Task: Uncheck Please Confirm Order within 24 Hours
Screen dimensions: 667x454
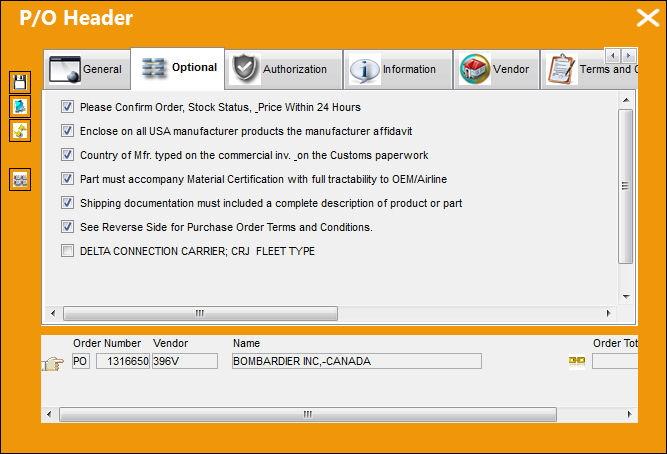Action: tap(67, 106)
